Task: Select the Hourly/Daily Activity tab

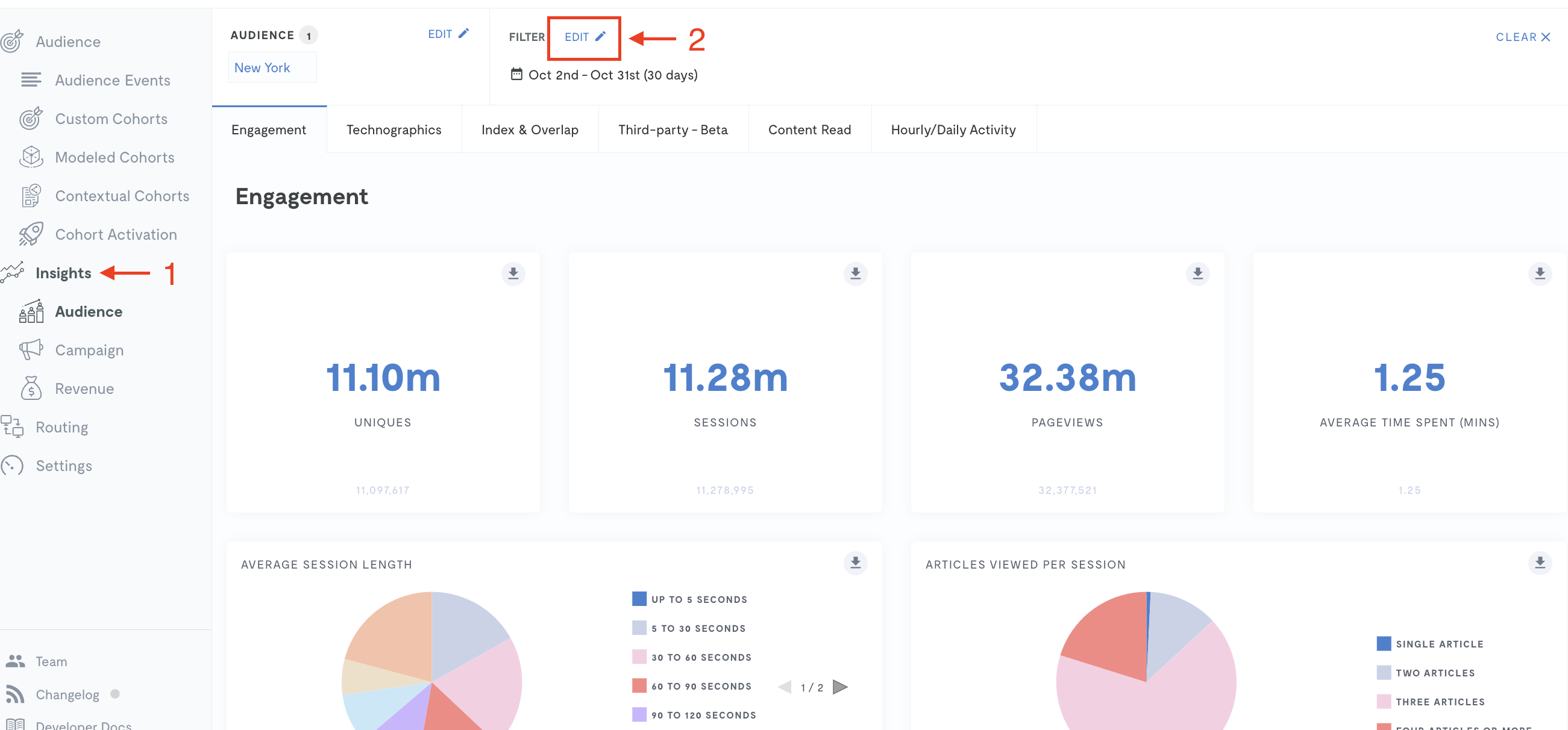Action: (953, 129)
